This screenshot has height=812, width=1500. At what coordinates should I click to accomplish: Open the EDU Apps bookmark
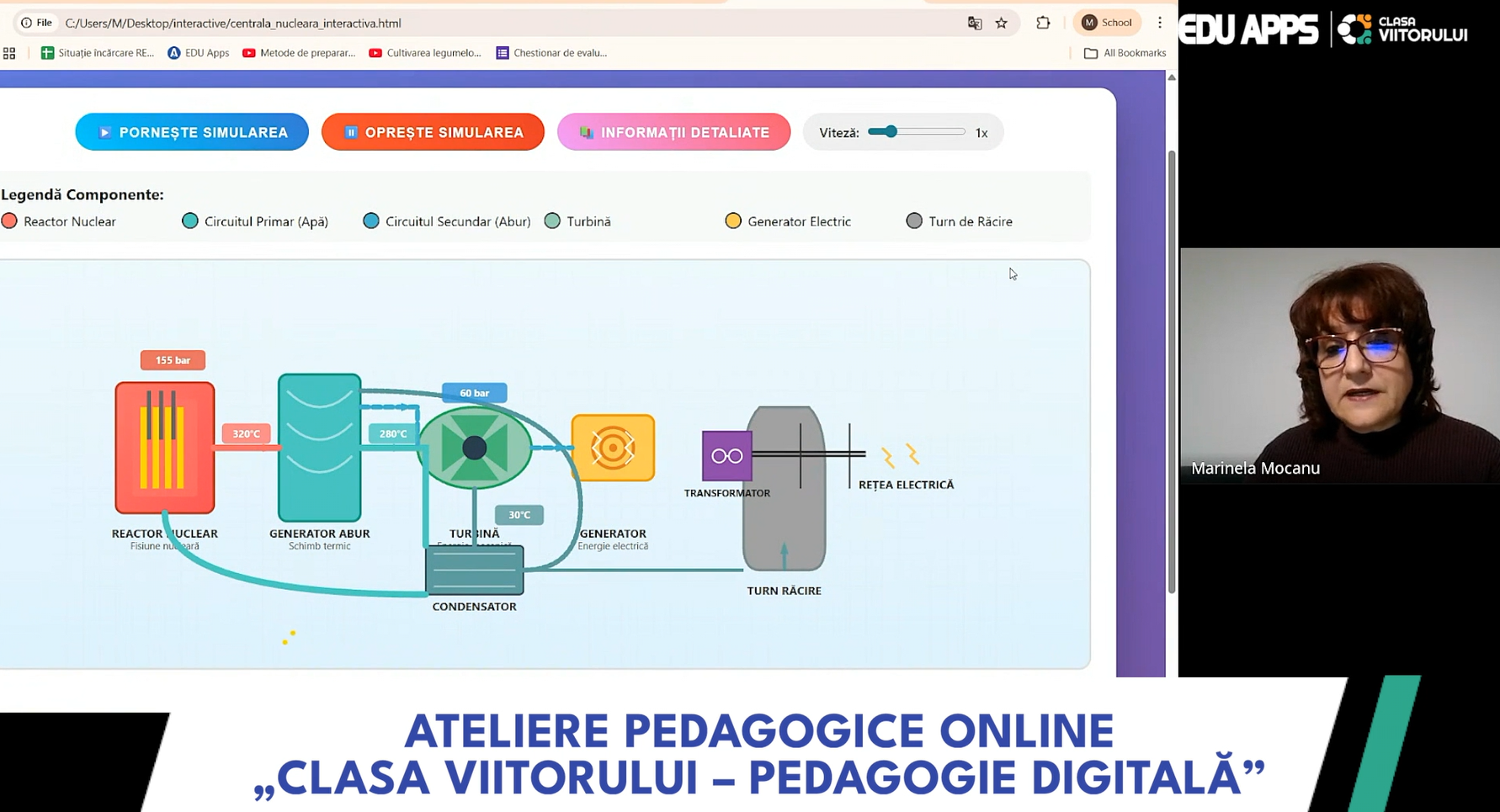click(199, 53)
